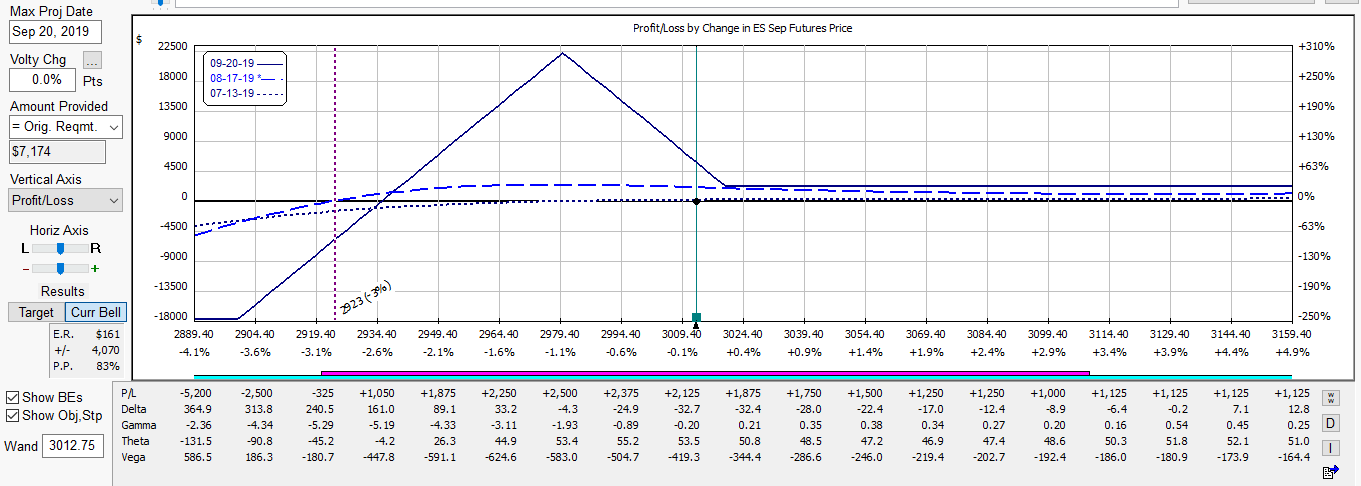Image resolution: width=1361 pixels, height=486 pixels.
Task: Click the 22500 y-axis label
Action: pos(173,47)
